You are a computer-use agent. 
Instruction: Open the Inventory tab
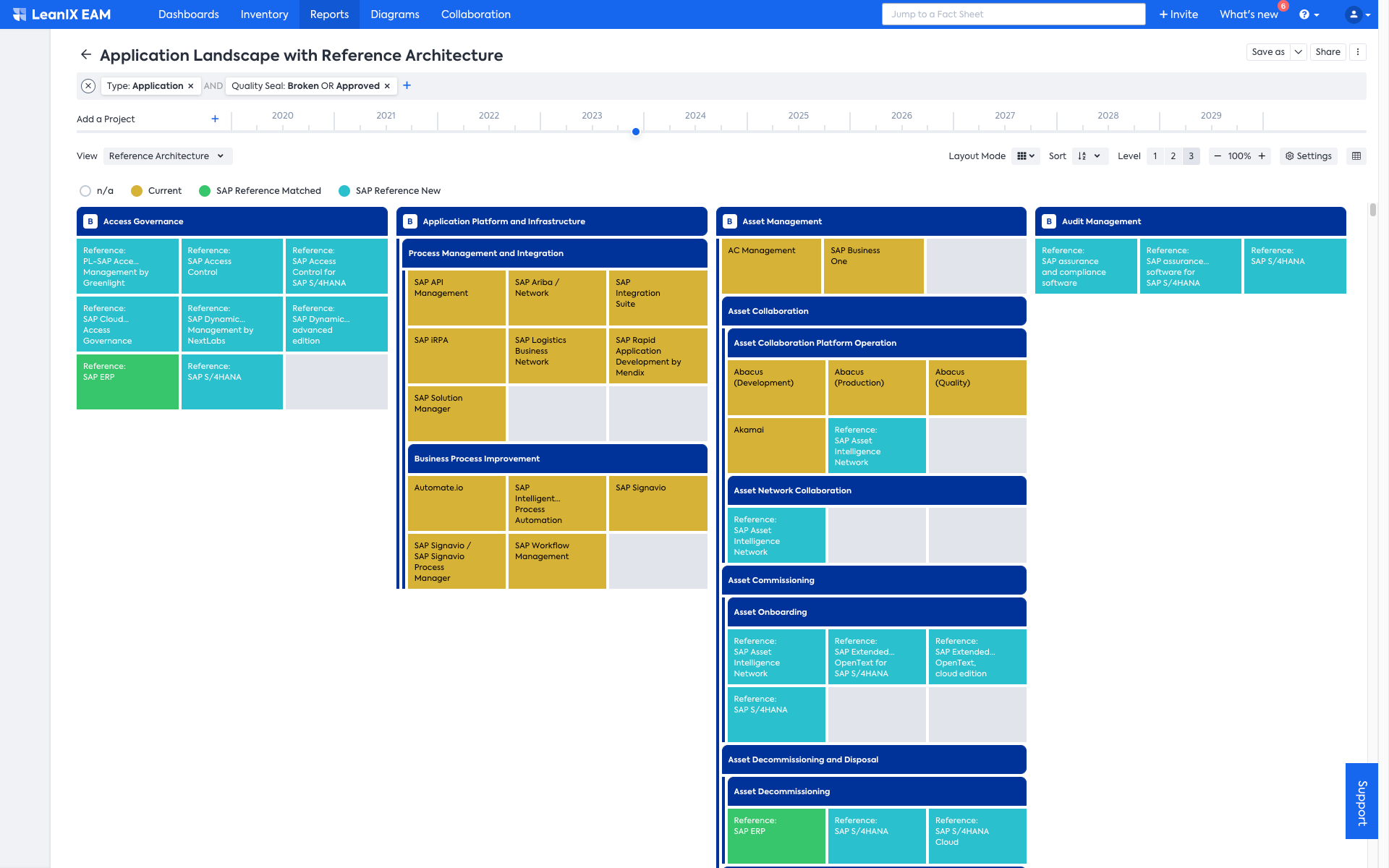point(264,14)
